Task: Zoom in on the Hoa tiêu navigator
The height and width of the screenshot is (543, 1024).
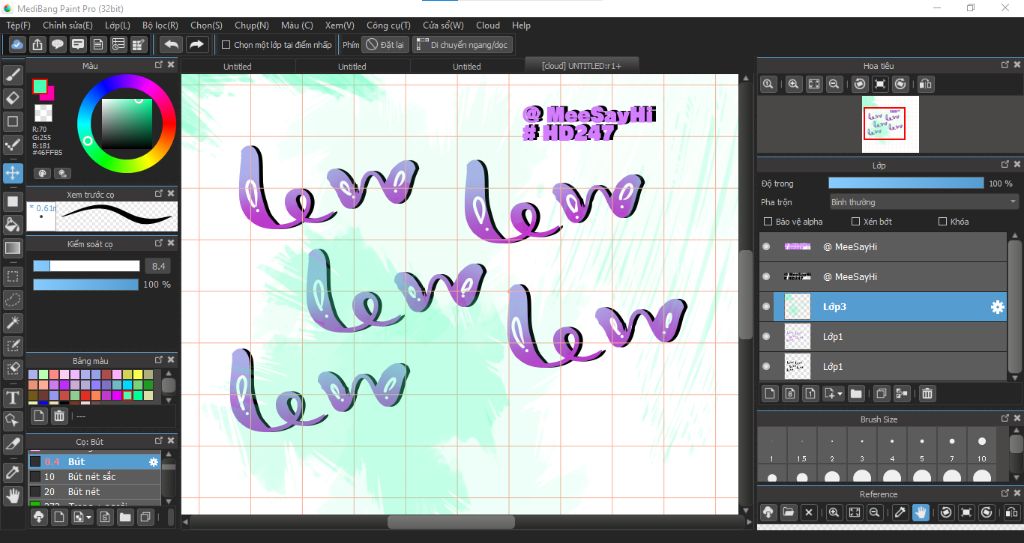Action: [793, 84]
